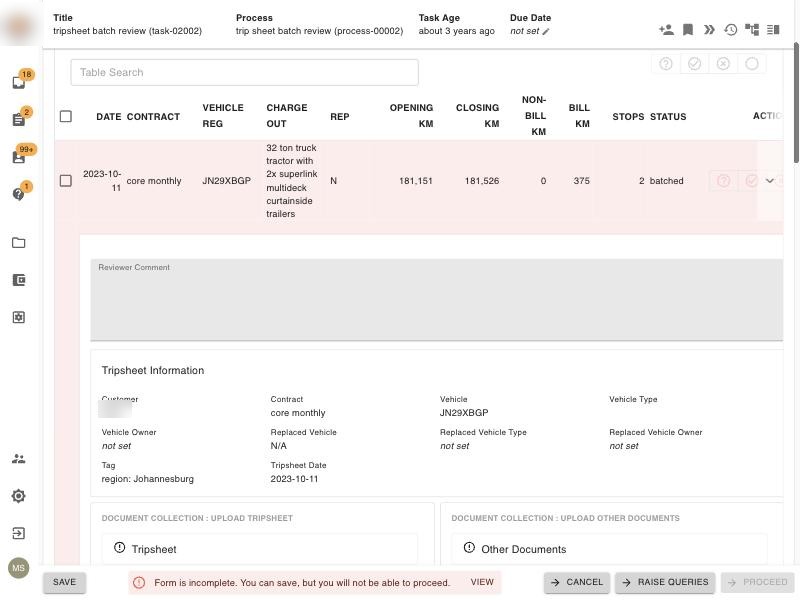Tick the select-all checkbox in table header
The width and height of the screenshot is (800, 600).
tap(66, 116)
